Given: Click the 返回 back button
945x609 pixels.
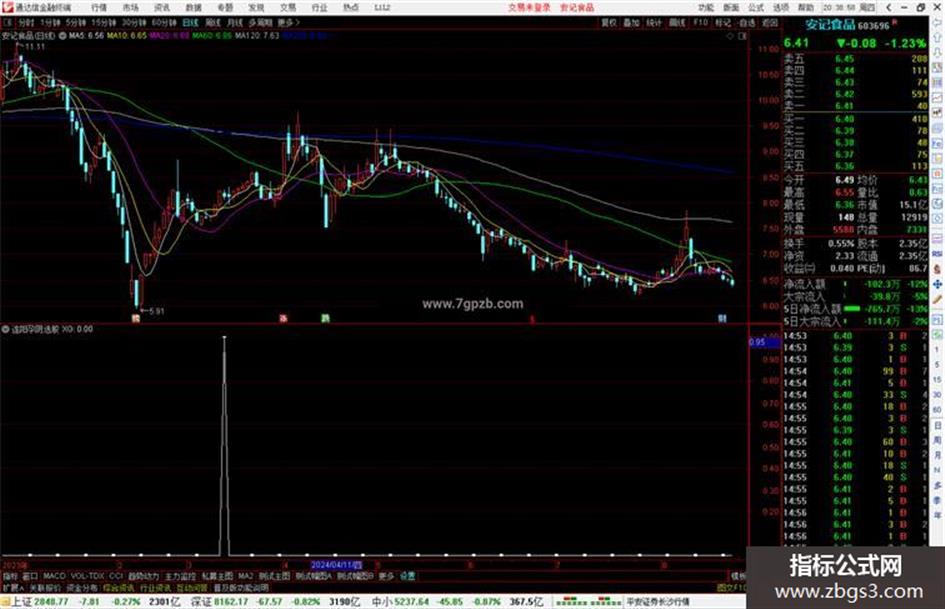Looking at the screenshot, I should click(770, 23).
